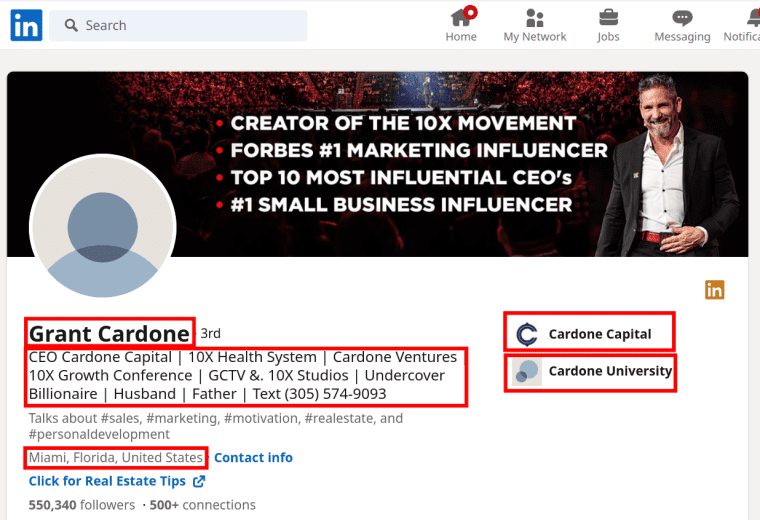Click the Jobs menu label
This screenshot has height=520, width=760.
(x=608, y=37)
